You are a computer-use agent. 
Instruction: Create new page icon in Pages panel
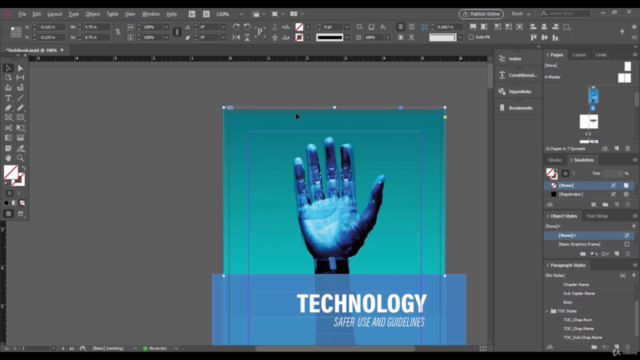click(x=617, y=149)
